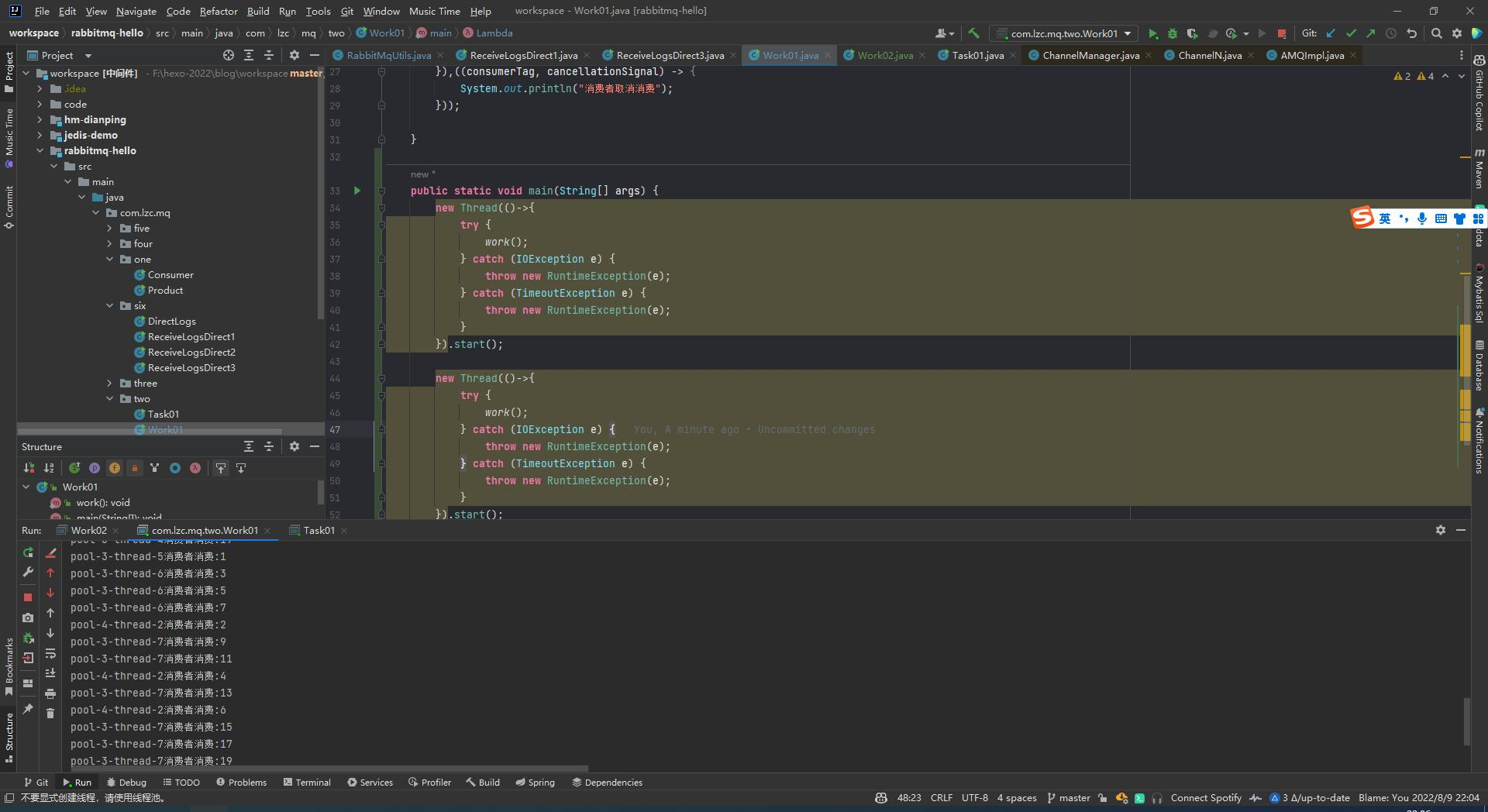Rerun the process in the Run panel

(28, 552)
